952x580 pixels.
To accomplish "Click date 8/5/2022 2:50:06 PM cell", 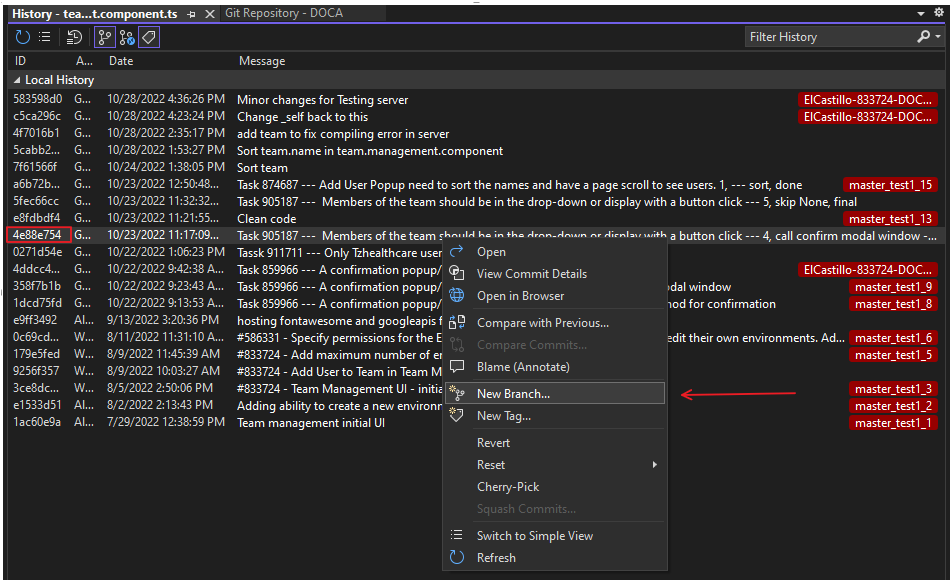I will 160,388.
